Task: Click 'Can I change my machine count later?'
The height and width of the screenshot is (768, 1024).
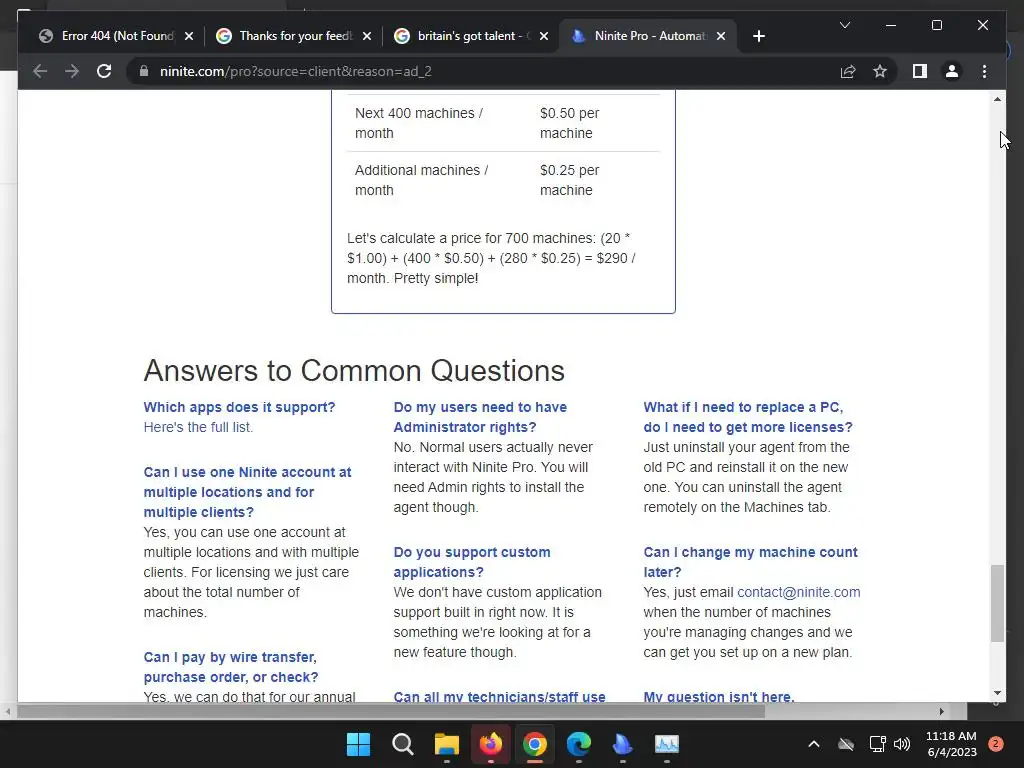Action: (x=750, y=562)
